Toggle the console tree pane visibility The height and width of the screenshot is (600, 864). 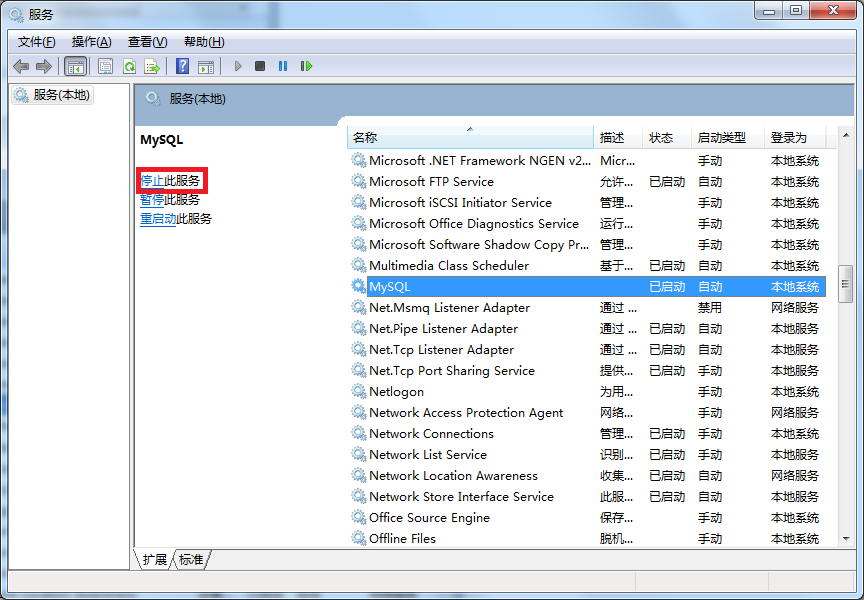click(75, 66)
